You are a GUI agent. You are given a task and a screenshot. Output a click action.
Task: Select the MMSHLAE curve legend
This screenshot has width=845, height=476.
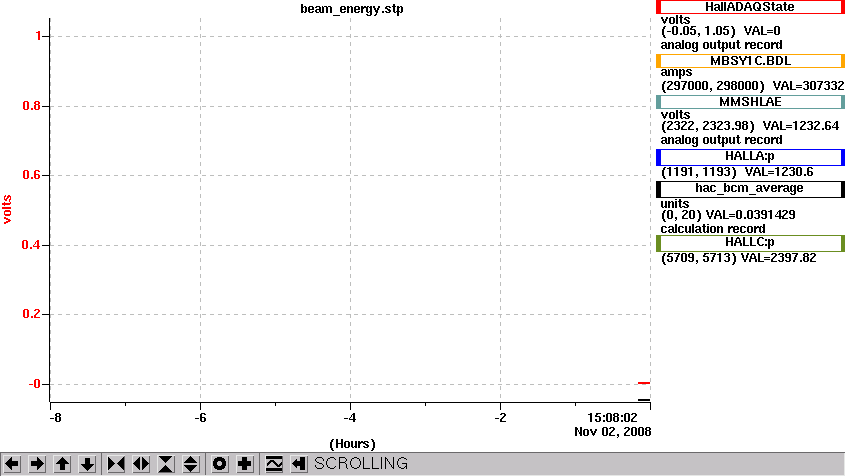[x=750, y=102]
